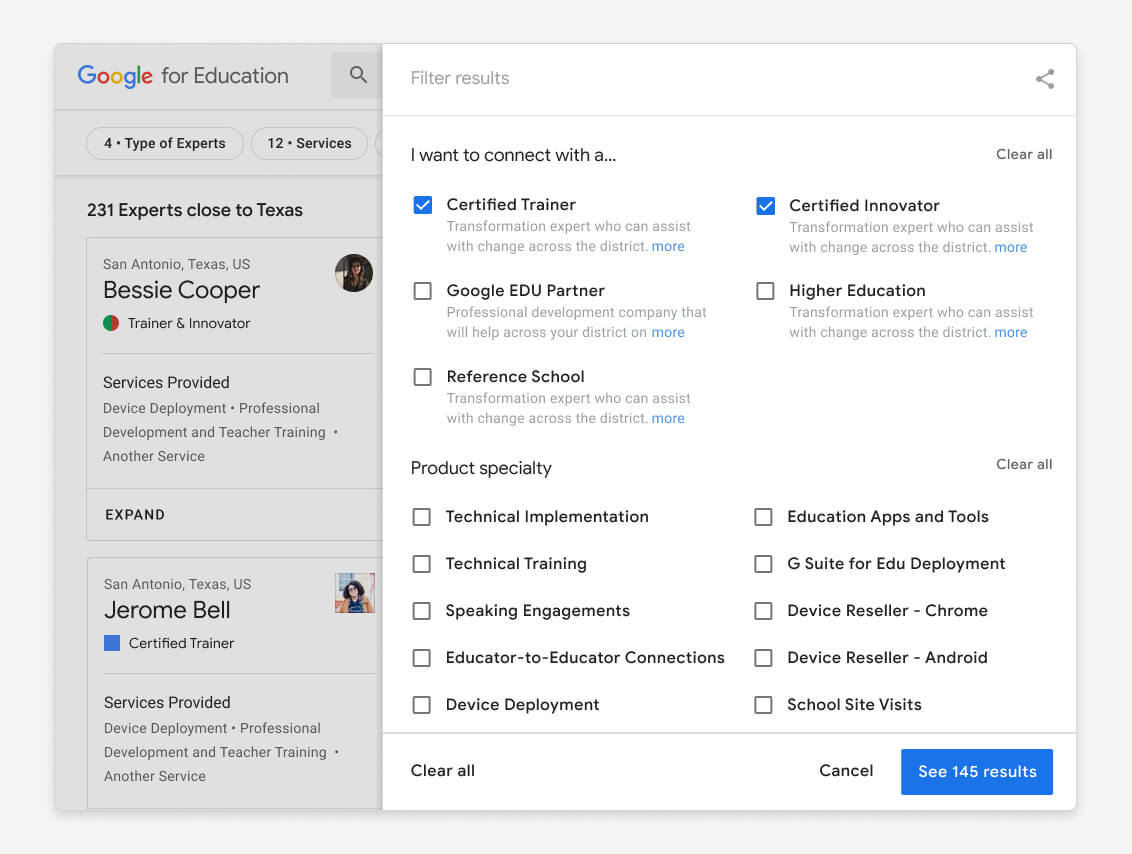
Task: Click See 145 results button
Action: click(977, 772)
